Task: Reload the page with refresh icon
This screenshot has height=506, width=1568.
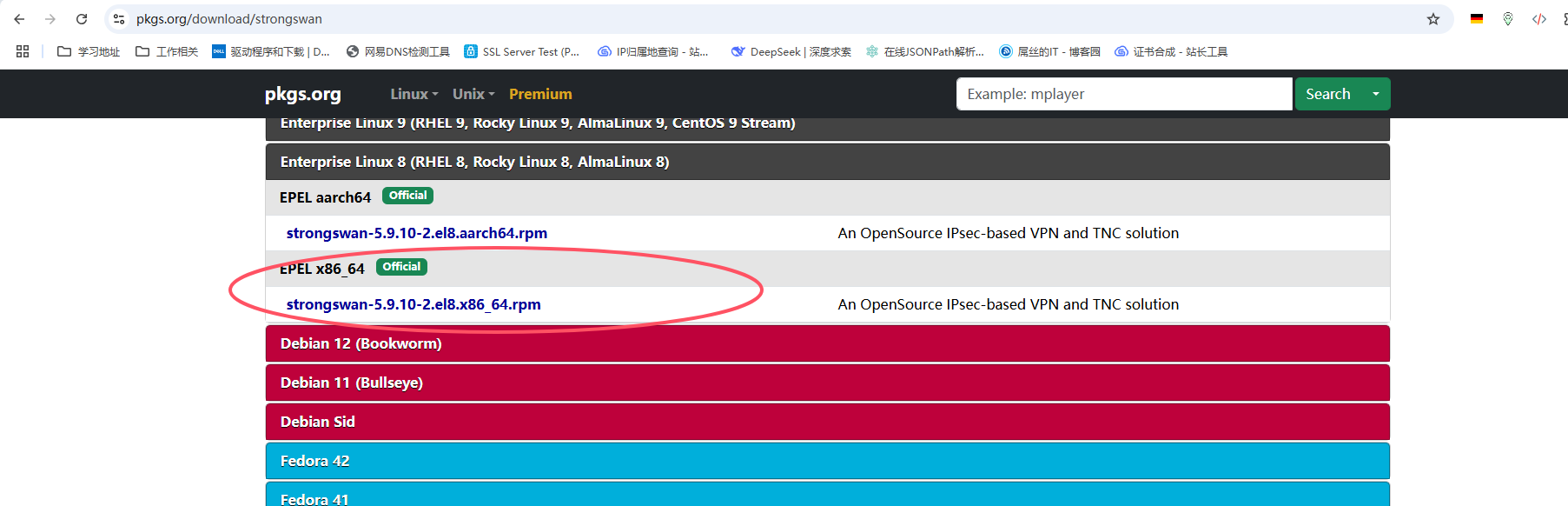Action: click(82, 19)
